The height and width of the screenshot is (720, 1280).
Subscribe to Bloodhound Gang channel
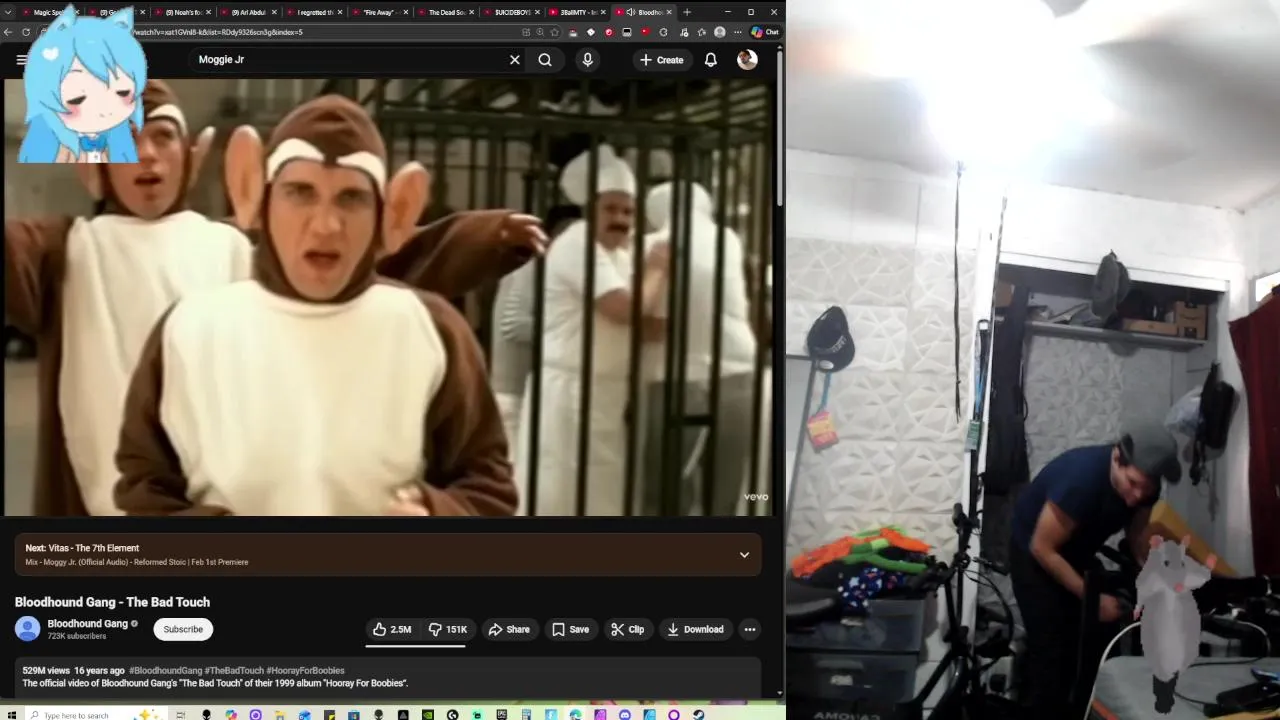tap(183, 629)
